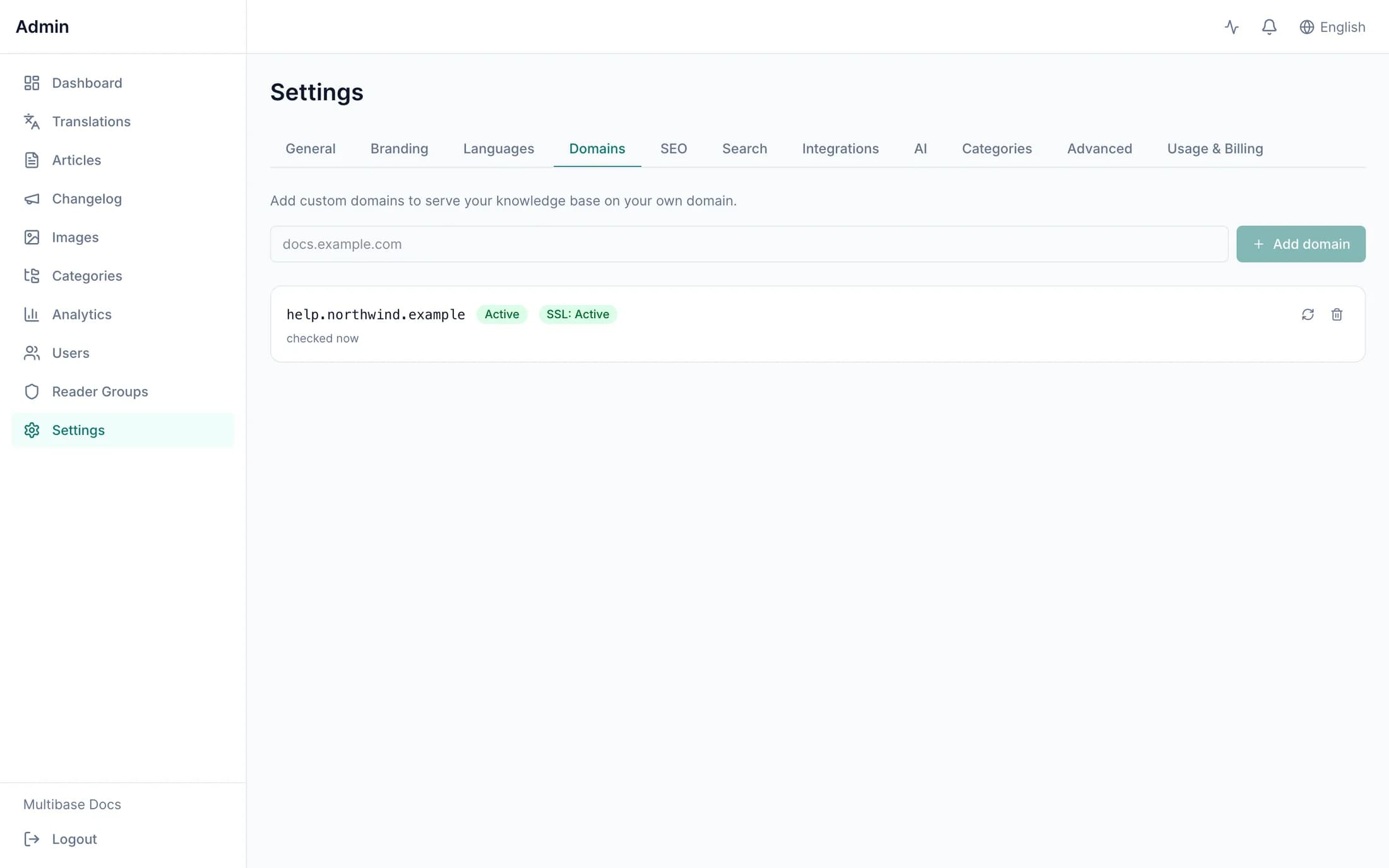Switch to the General tab
The height and width of the screenshot is (868, 1389).
point(310,149)
